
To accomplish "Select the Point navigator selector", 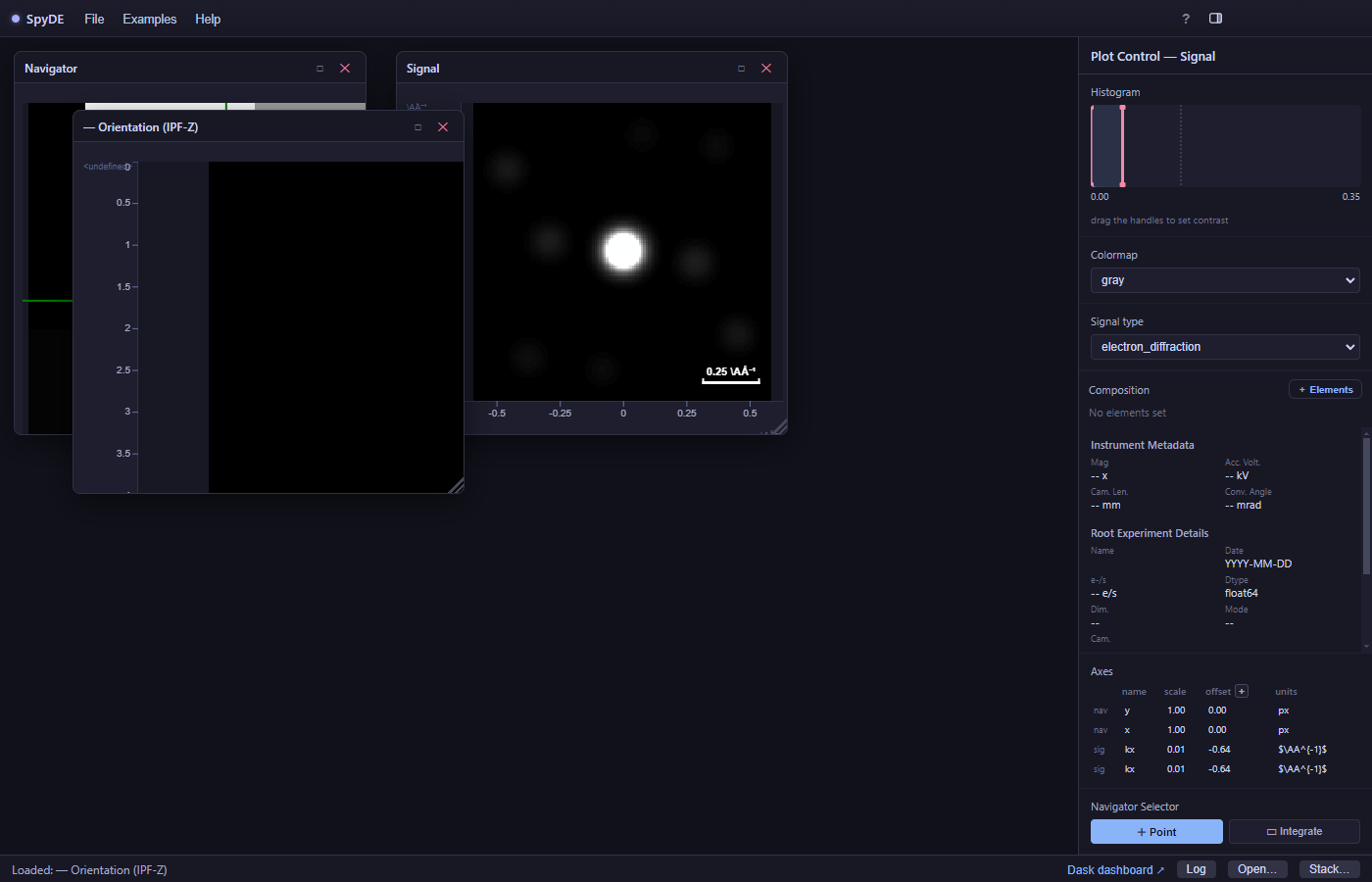I will pos(1156,832).
